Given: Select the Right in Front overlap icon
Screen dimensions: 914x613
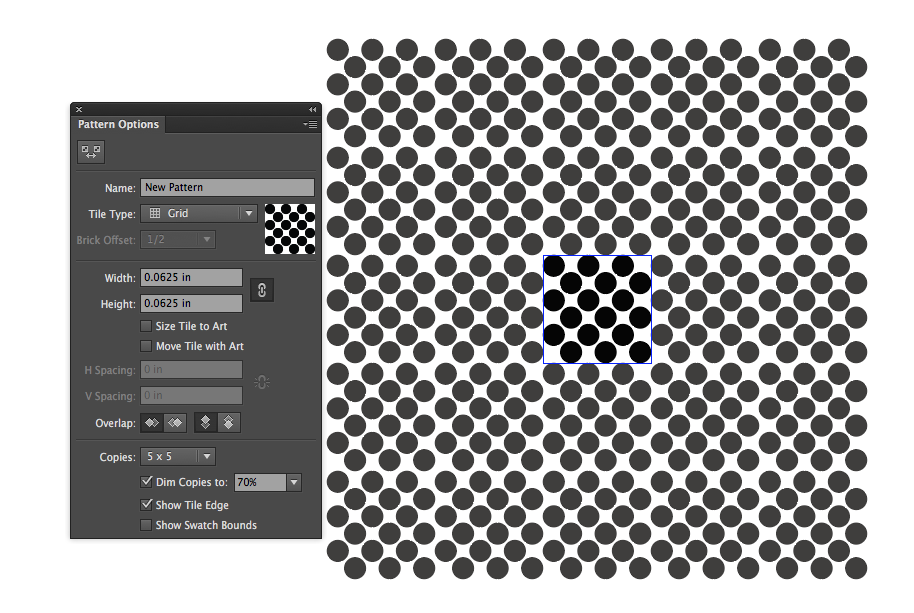Looking at the screenshot, I should tap(174, 422).
